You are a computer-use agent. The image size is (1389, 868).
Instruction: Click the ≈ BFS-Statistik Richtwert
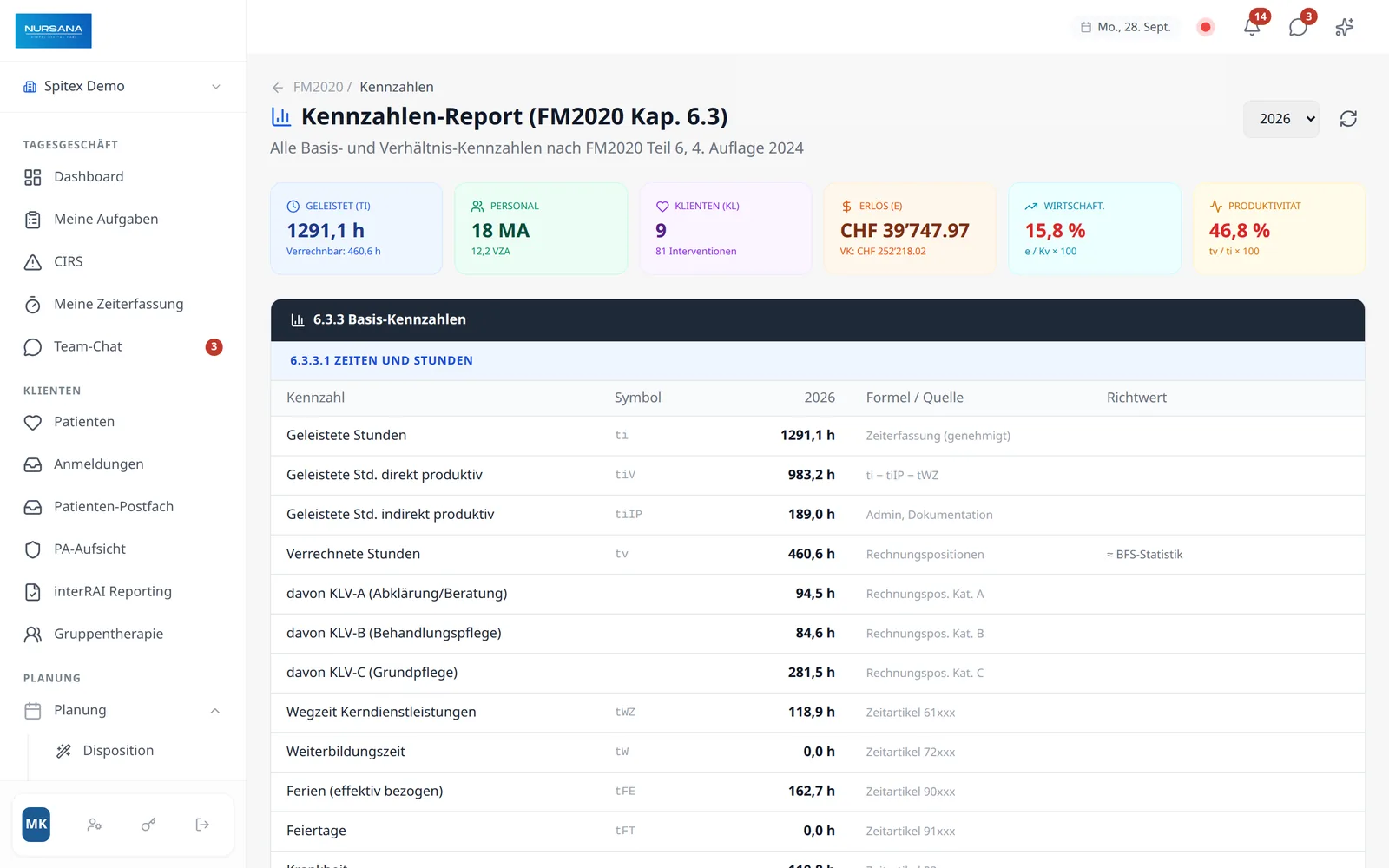[1144, 555]
